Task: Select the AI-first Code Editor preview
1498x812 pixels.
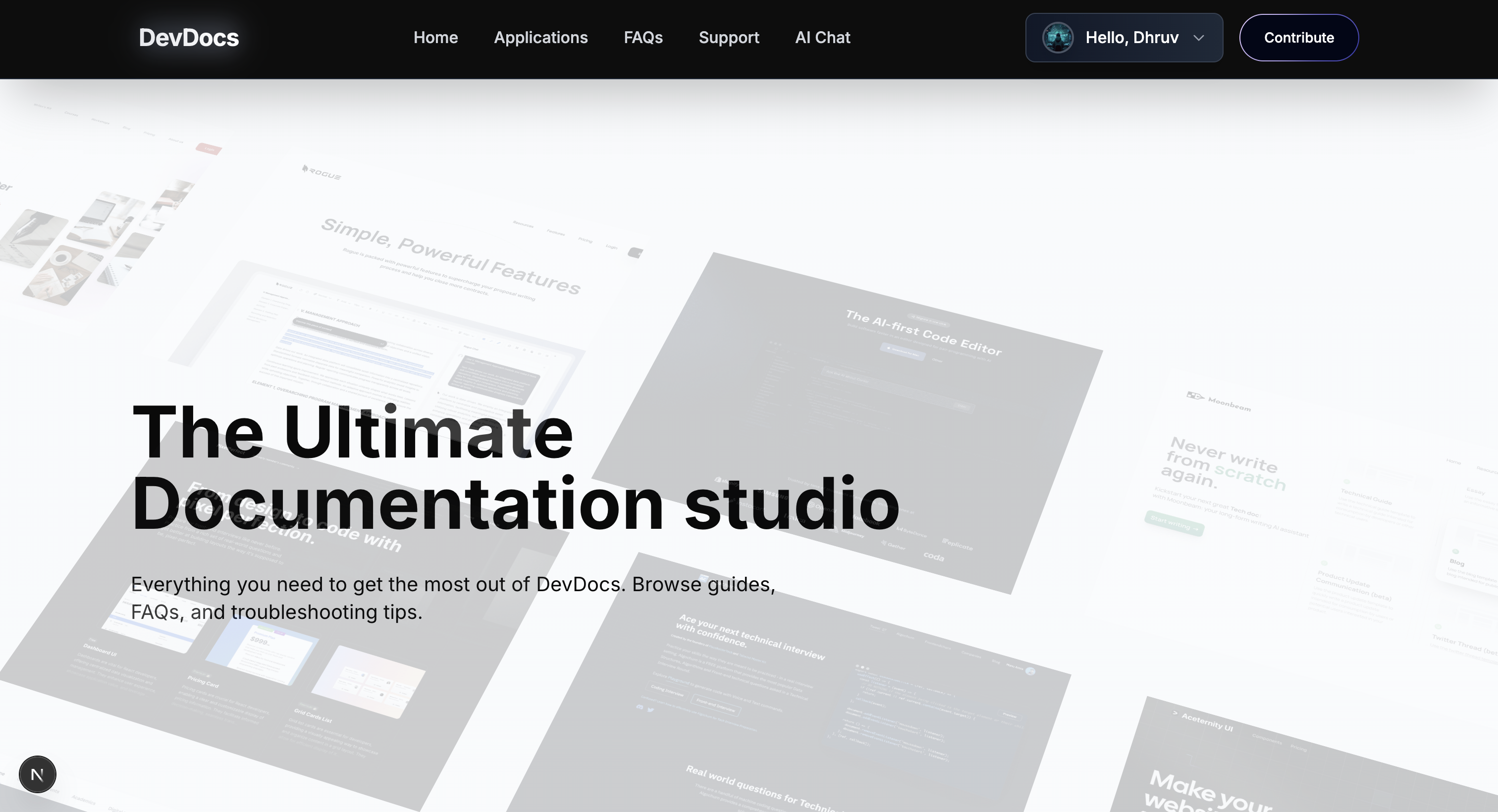Action: (x=872, y=395)
